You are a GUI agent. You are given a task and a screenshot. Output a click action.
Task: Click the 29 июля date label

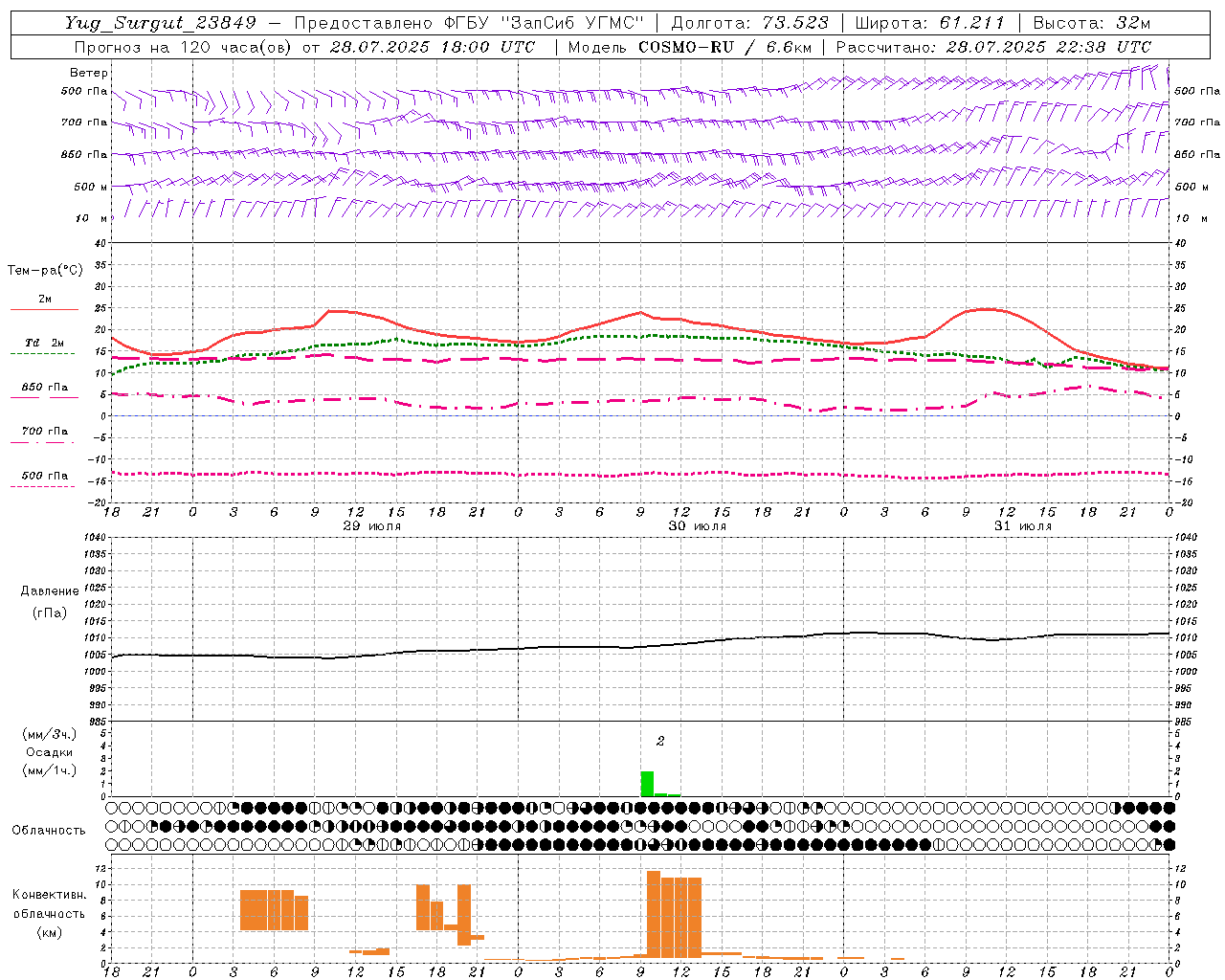click(x=372, y=526)
